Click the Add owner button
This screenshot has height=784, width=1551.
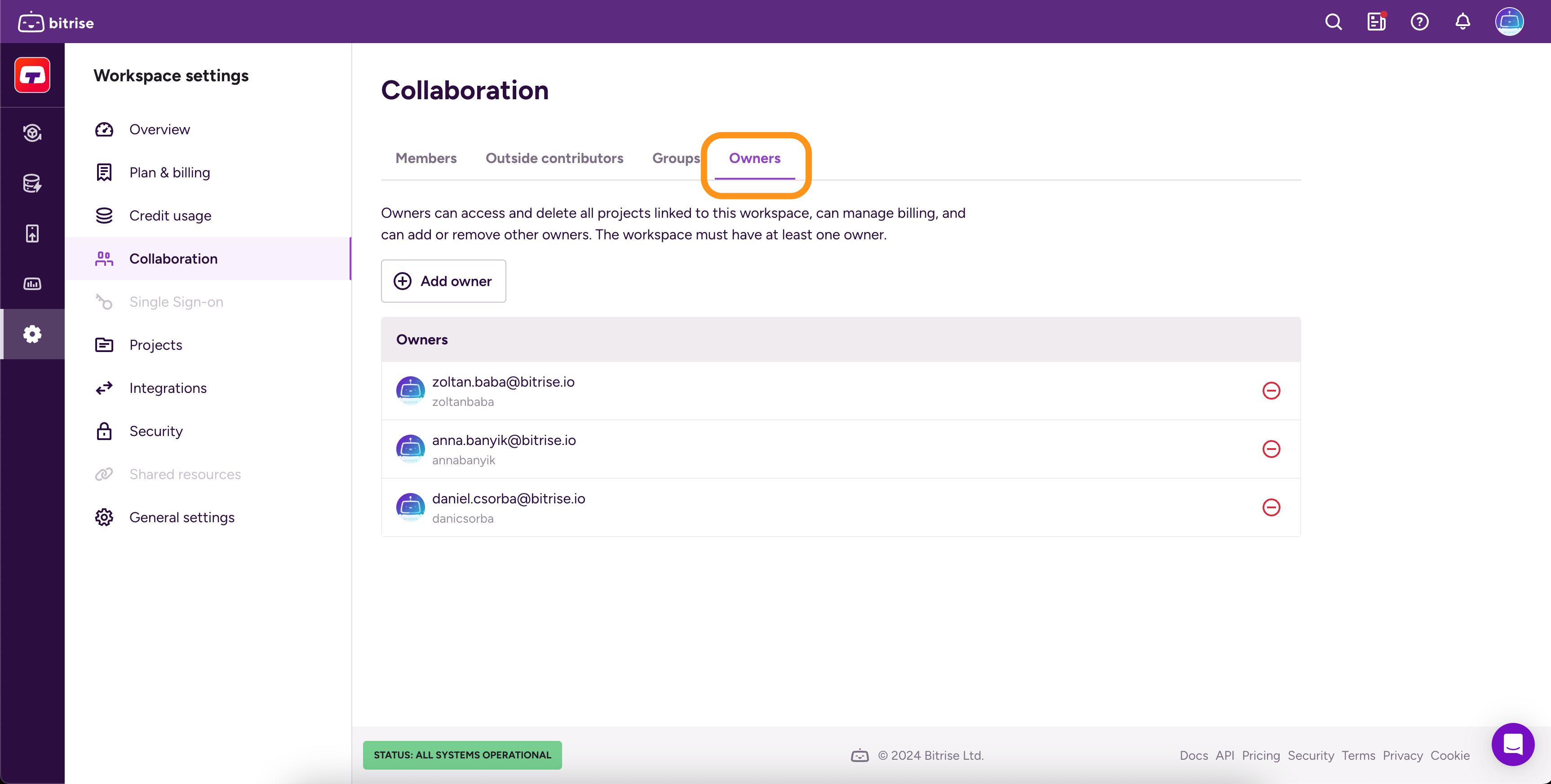click(443, 281)
